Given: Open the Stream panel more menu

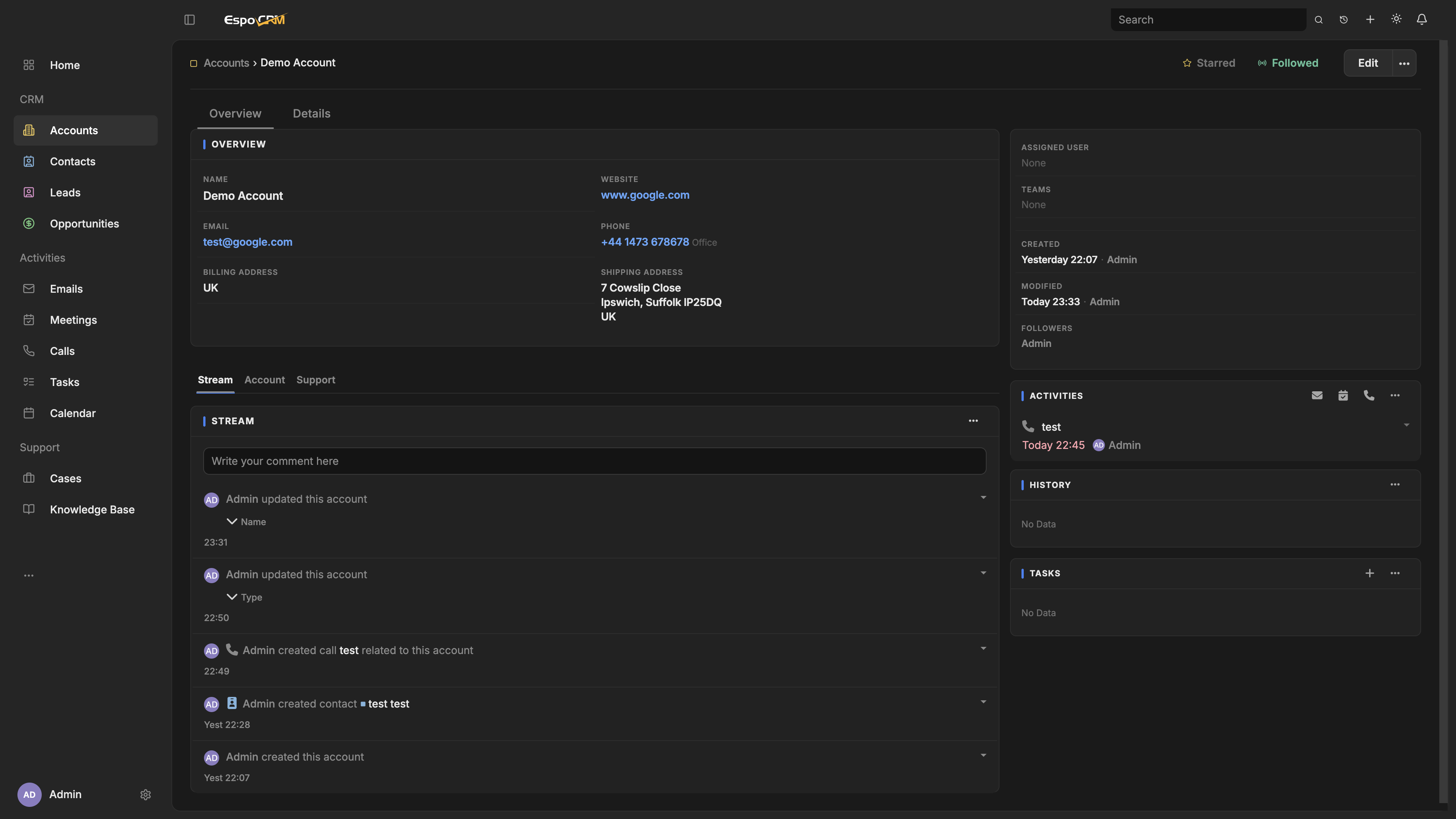Looking at the screenshot, I should pyautogui.click(x=973, y=420).
